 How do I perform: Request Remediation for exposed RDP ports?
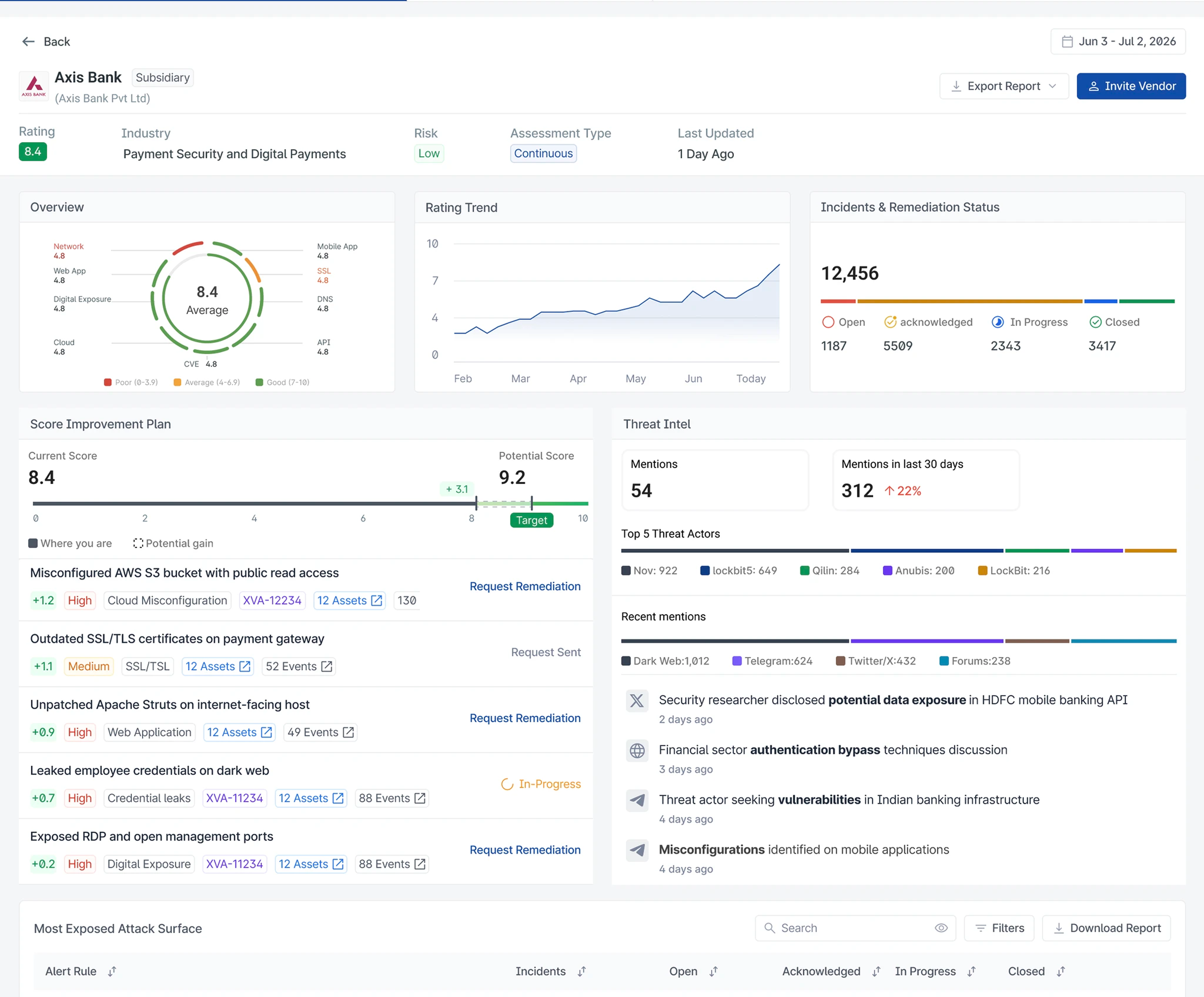(x=525, y=850)
